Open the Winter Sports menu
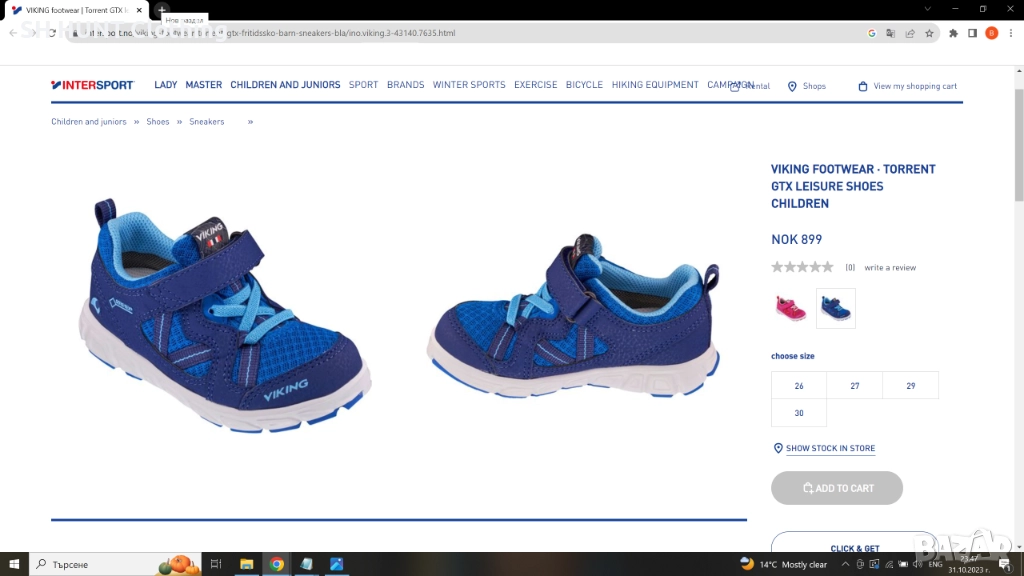 pos(469,85)
